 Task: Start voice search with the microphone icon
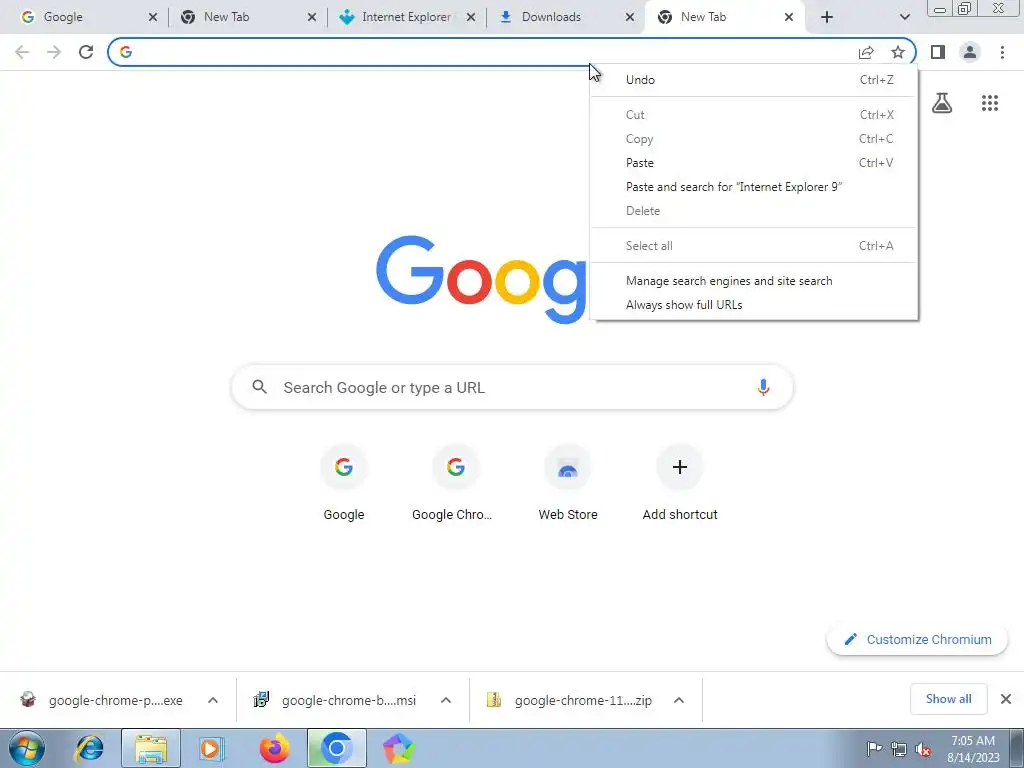tap(763, 387)
